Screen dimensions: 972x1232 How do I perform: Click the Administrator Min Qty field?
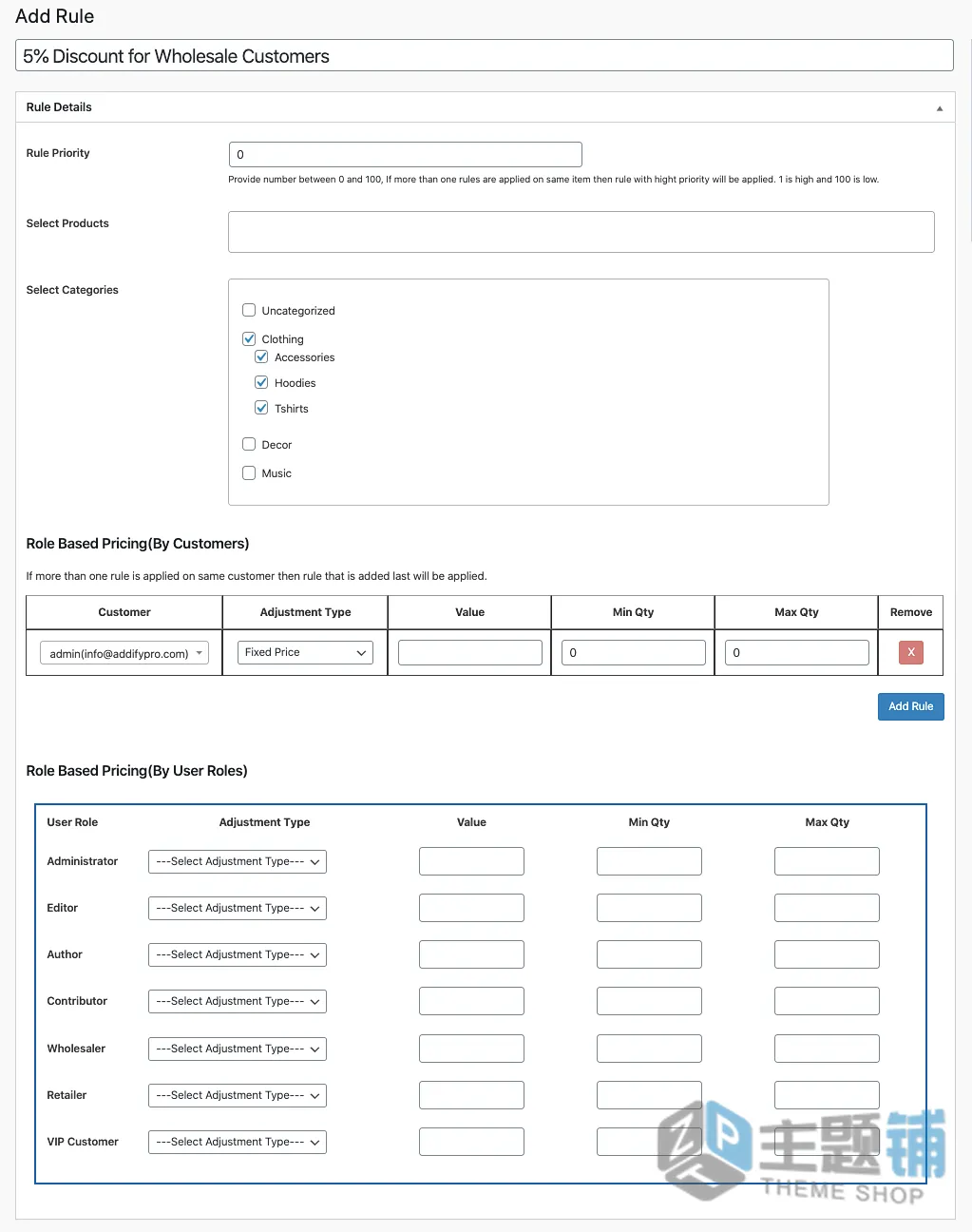[649, 861]
